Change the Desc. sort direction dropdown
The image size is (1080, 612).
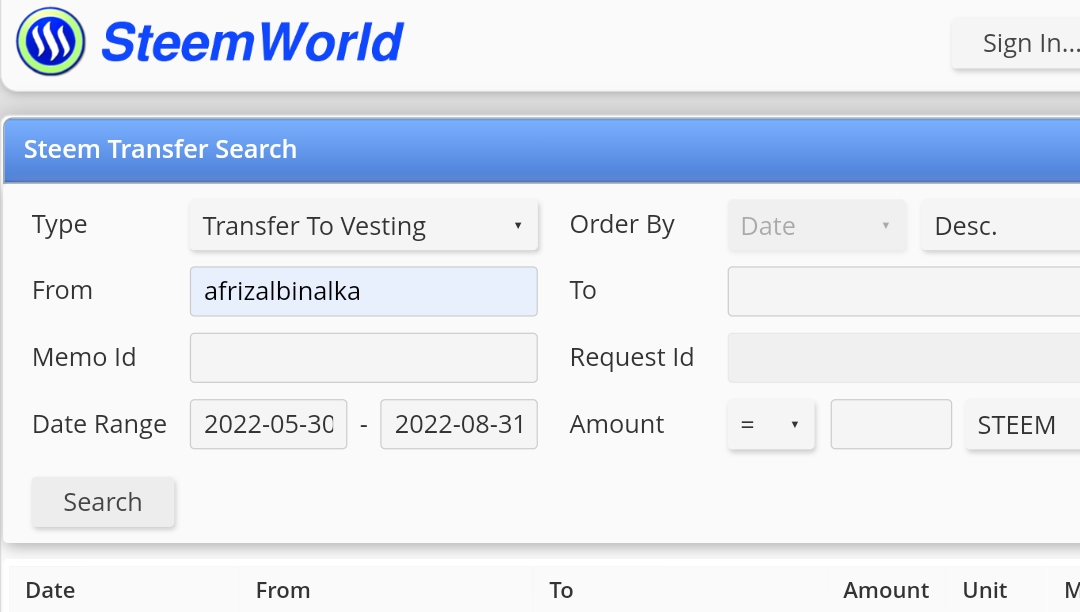[x=1001, y=226]
